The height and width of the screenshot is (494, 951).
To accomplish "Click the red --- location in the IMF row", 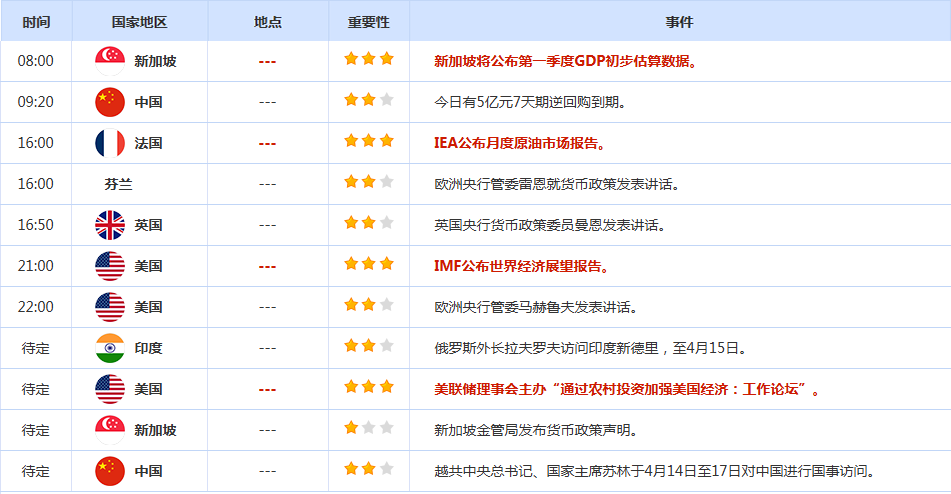I will [x=267, y=266].
